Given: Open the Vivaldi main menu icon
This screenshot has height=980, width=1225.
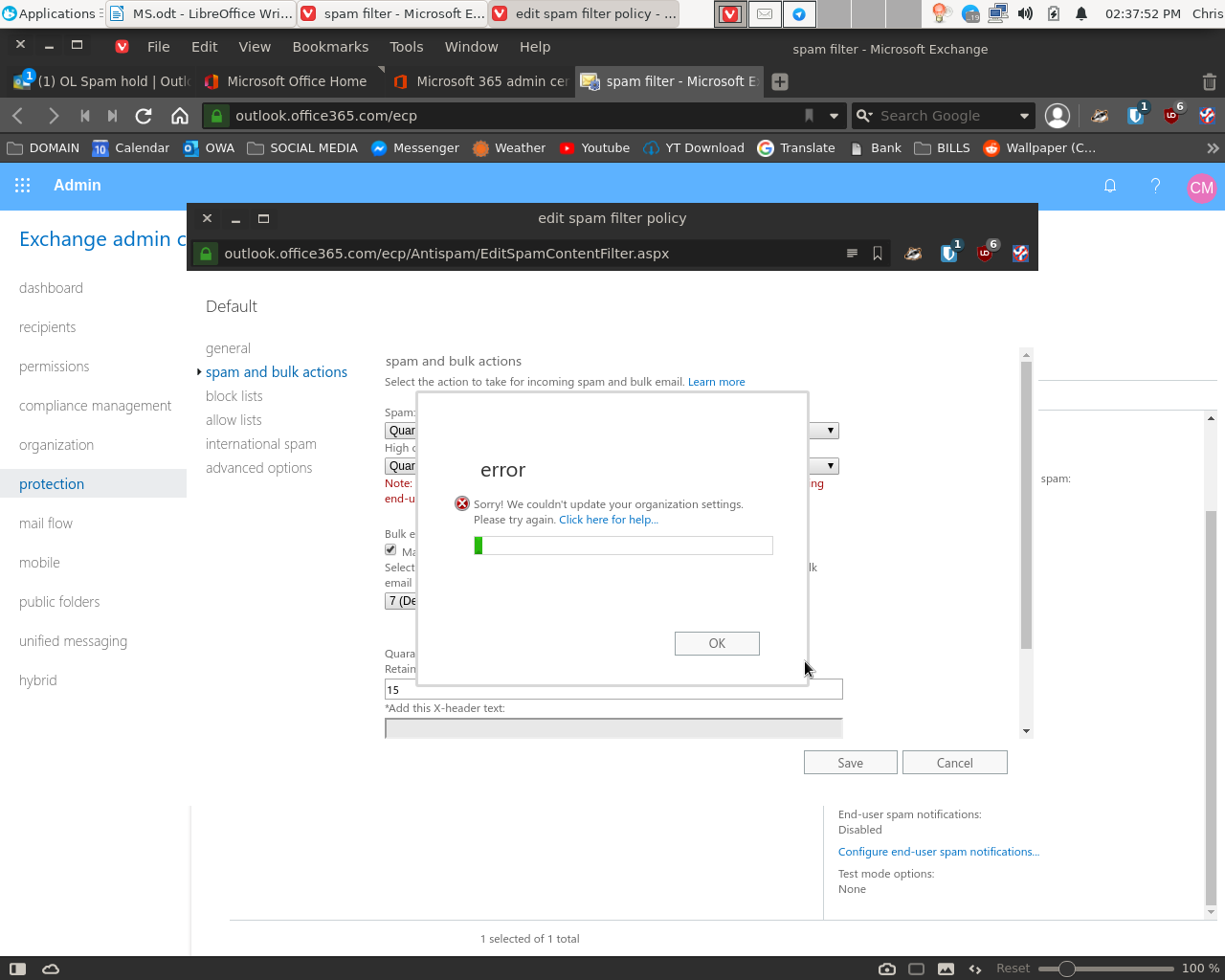Looking at the screenshot, I should coord(122,47).
